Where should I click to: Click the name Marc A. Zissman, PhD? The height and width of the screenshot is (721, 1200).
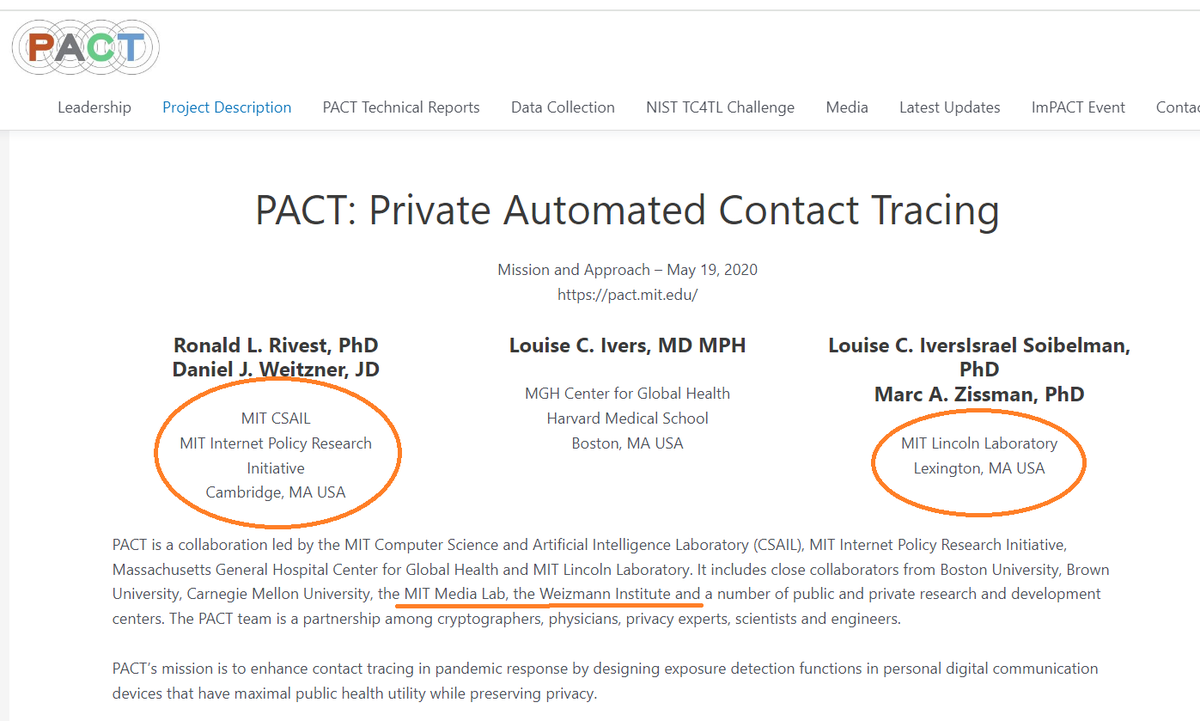coord(979,394)
